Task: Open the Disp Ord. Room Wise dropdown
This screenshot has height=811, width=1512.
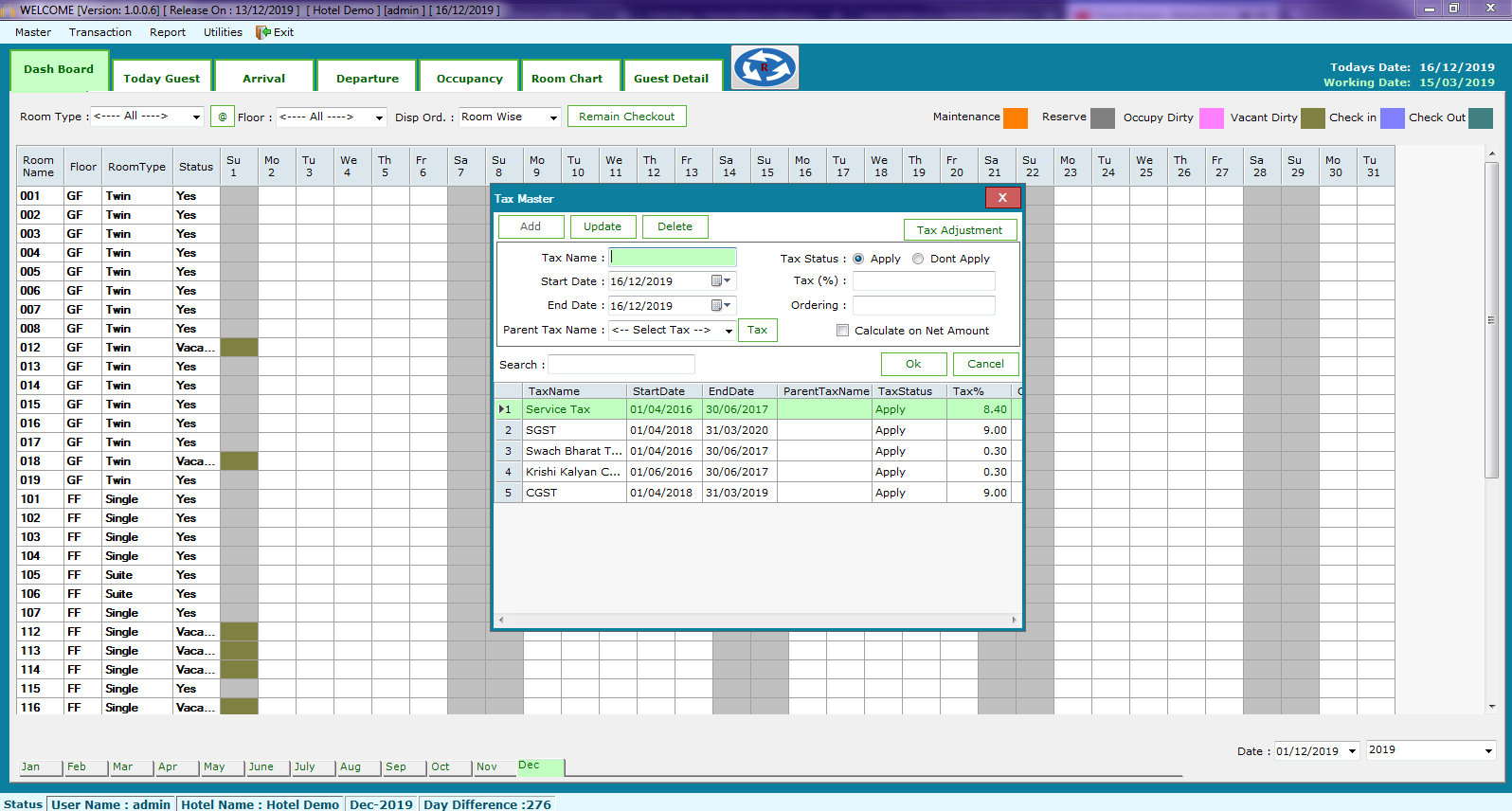Action: [x=554, y=117]
